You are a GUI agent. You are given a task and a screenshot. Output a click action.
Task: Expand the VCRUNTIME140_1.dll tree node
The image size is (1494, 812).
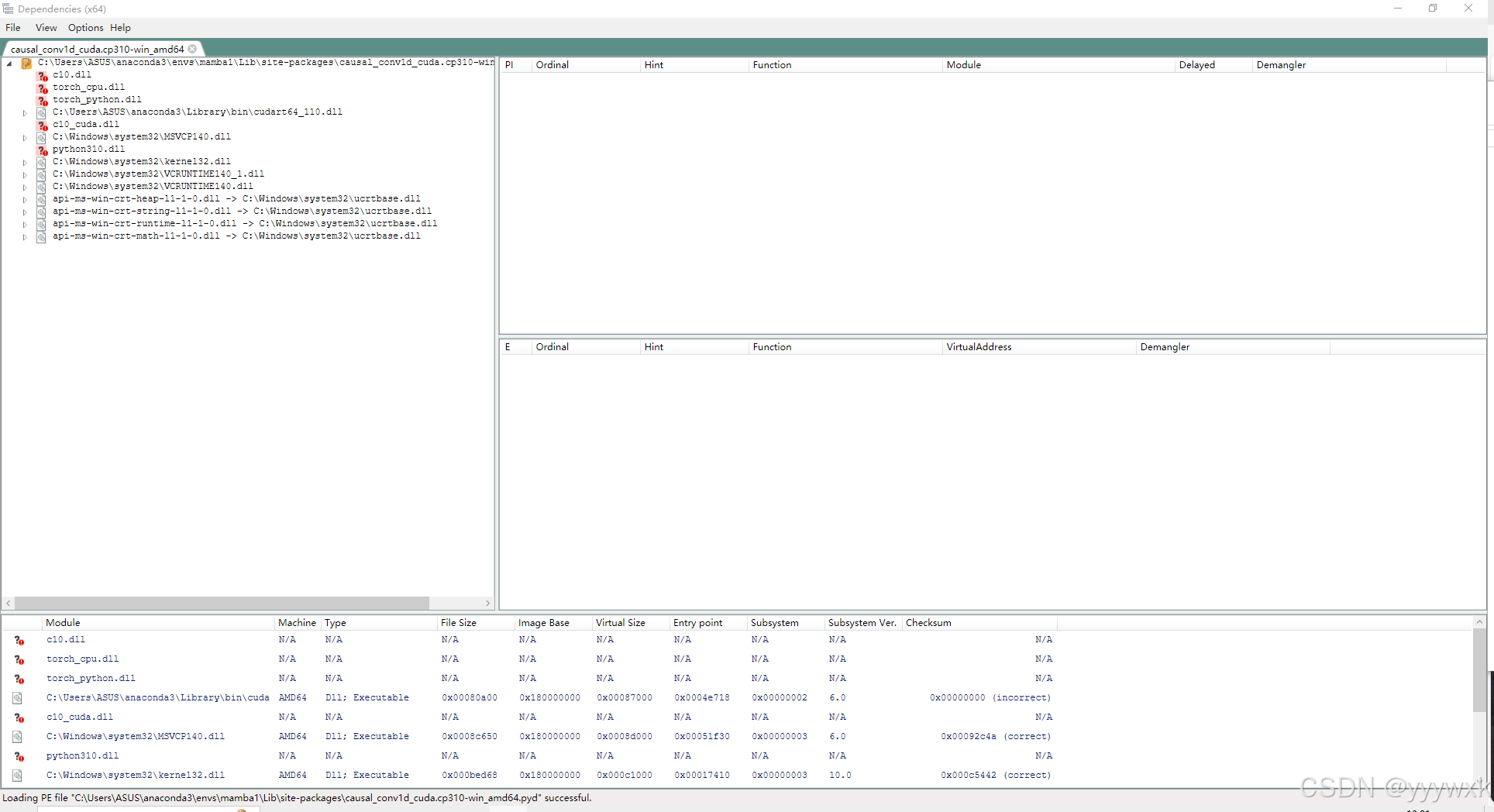click(25, 175)
